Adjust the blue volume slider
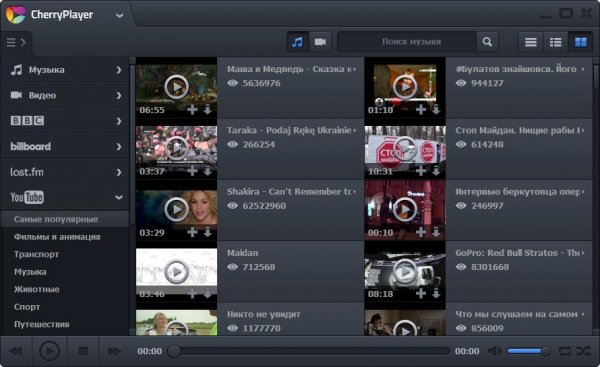The image size is (600, 367). point(529,351)
